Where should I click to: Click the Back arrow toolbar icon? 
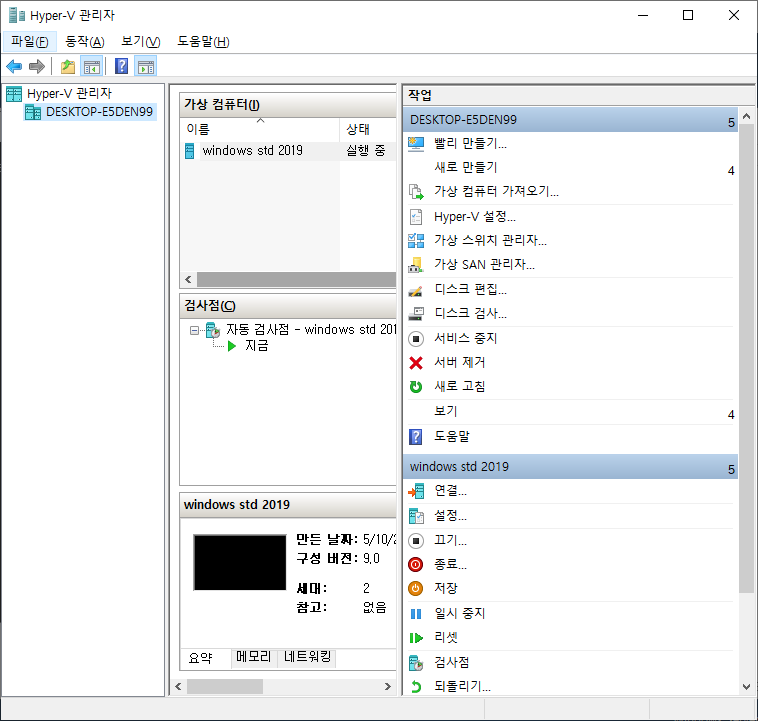(x=14, y=66)
